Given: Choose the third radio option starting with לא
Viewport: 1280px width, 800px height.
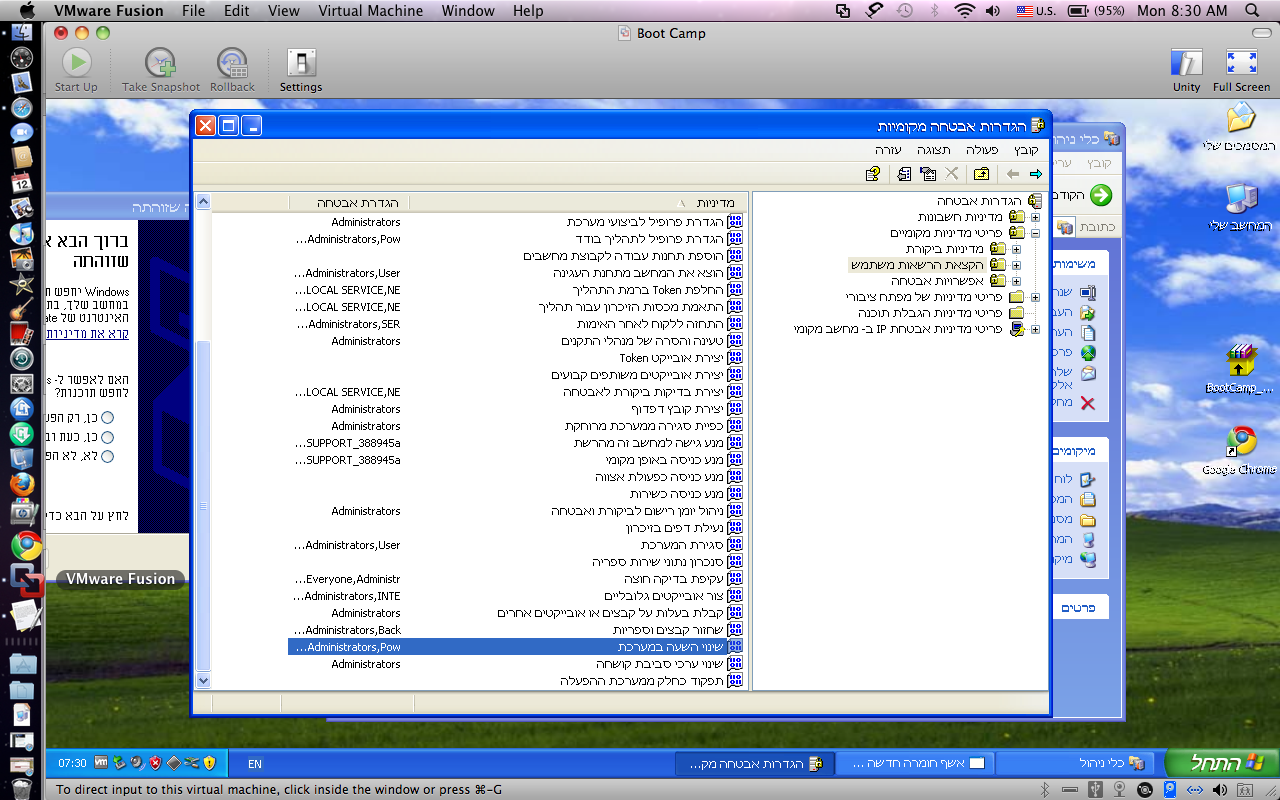Looking at the screenshot, I should [107, 456].
